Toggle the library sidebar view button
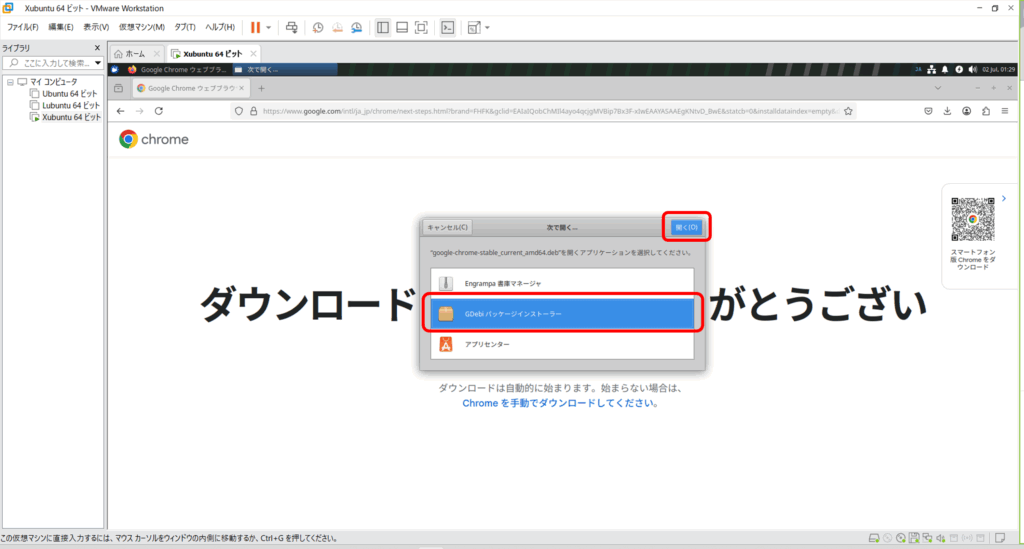The width and height of the screenshot is (1024, 549). click(x=382, y=27)
